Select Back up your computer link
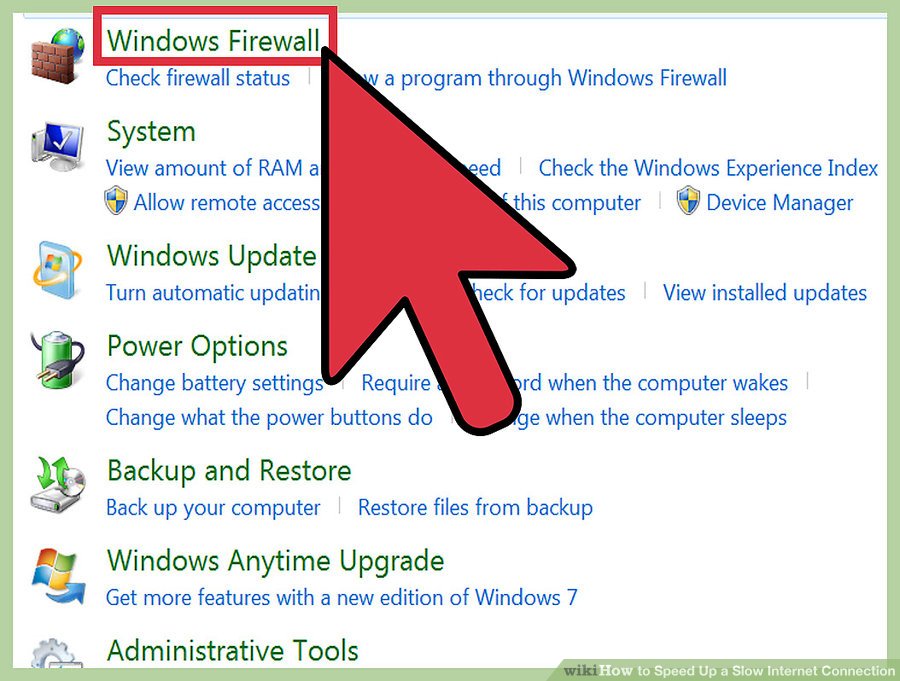 (213, 508)
